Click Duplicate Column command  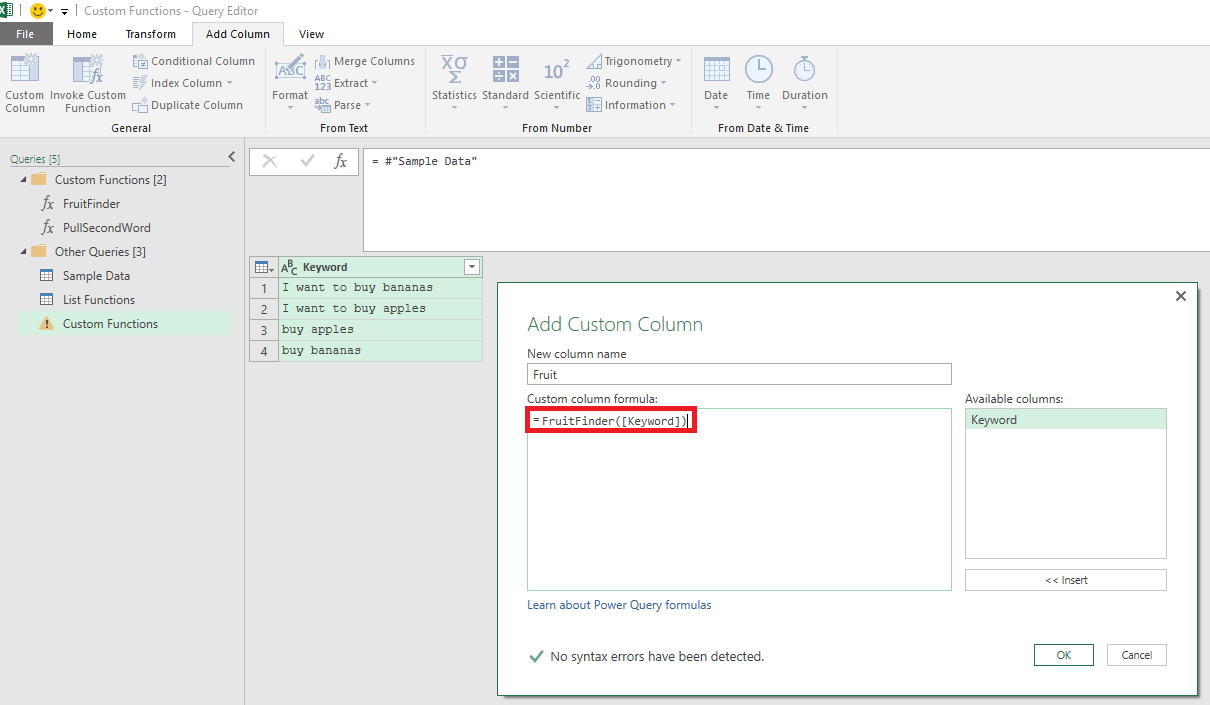tap(188, 105)
